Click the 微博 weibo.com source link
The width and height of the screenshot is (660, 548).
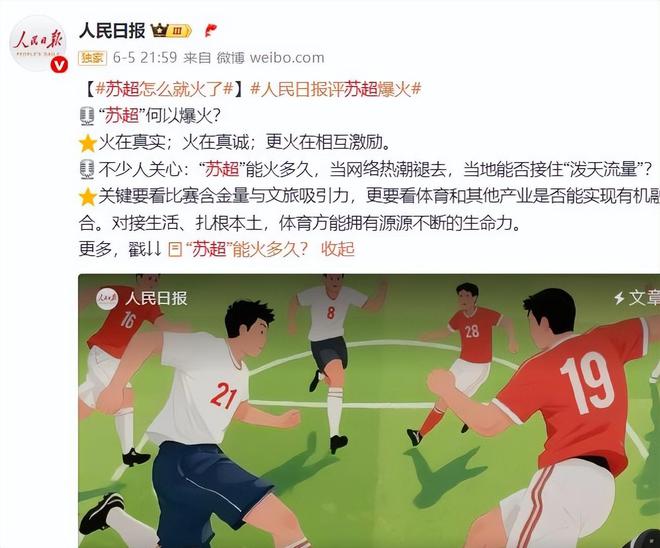coord(271,58)
